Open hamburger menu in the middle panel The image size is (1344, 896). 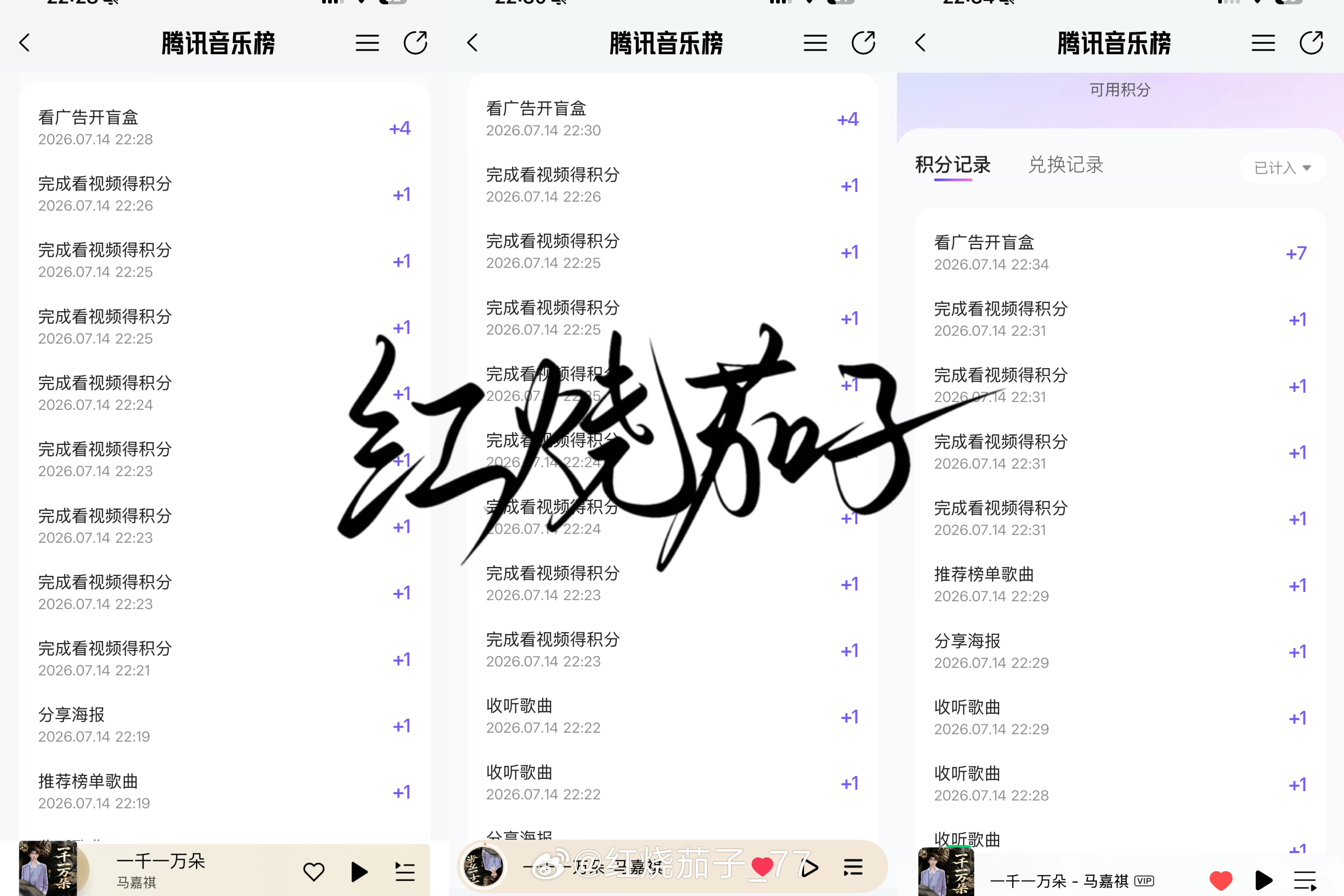coord(815,43)
